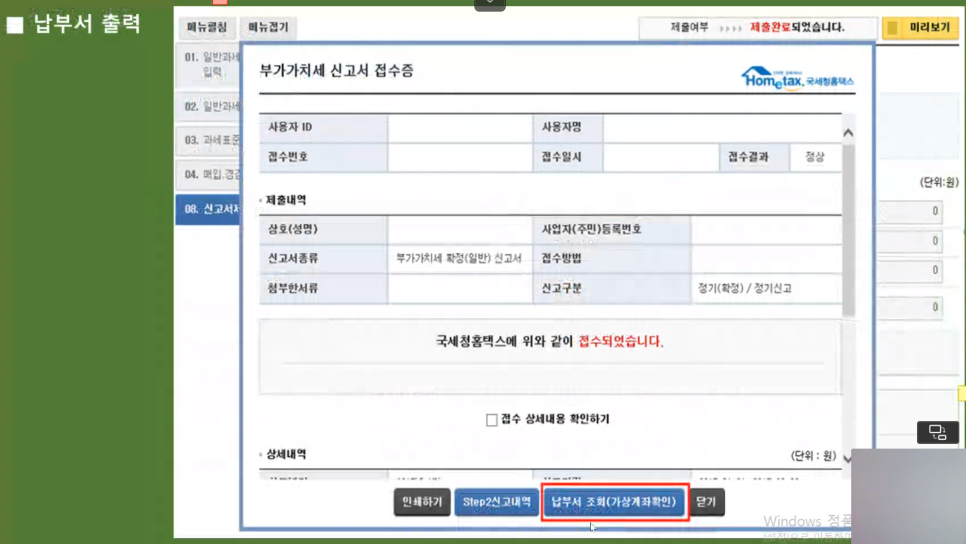Screen dimensions: 966x544
Task: Open the 미리보기 preview button
Action: (x=920, y=28)
